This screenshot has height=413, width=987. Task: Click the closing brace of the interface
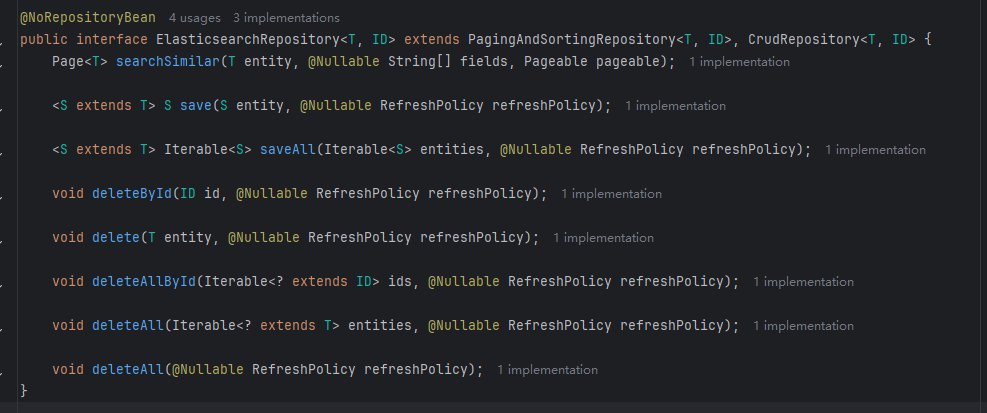[24, 390]
